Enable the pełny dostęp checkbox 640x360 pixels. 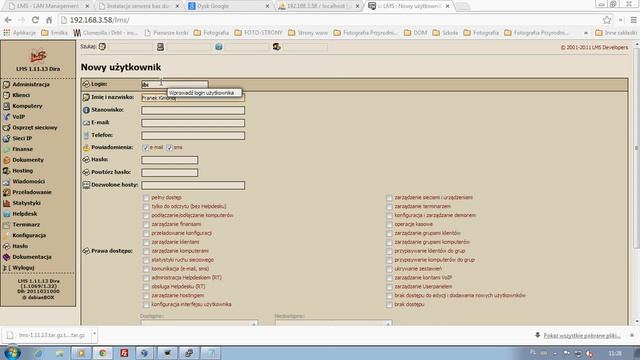(x=146, y=198)
